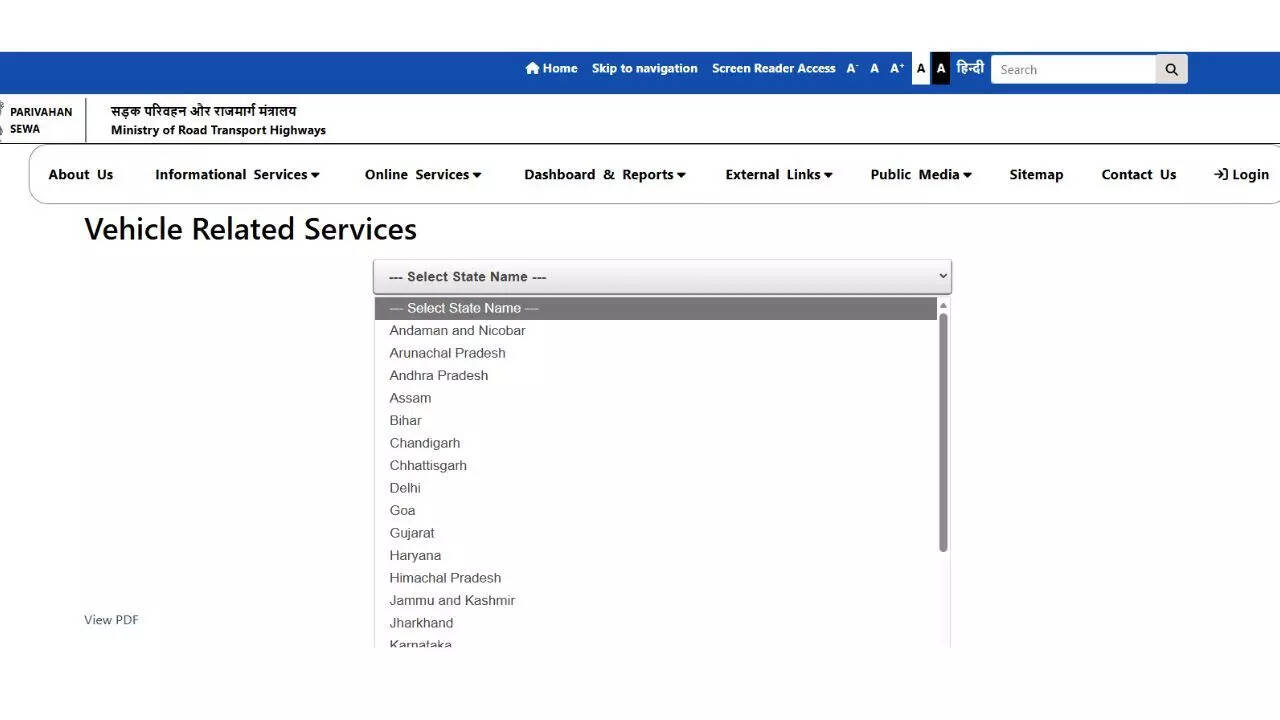Click the Login icon link
Screen dimensions: 1280x720
point(1241,174)
